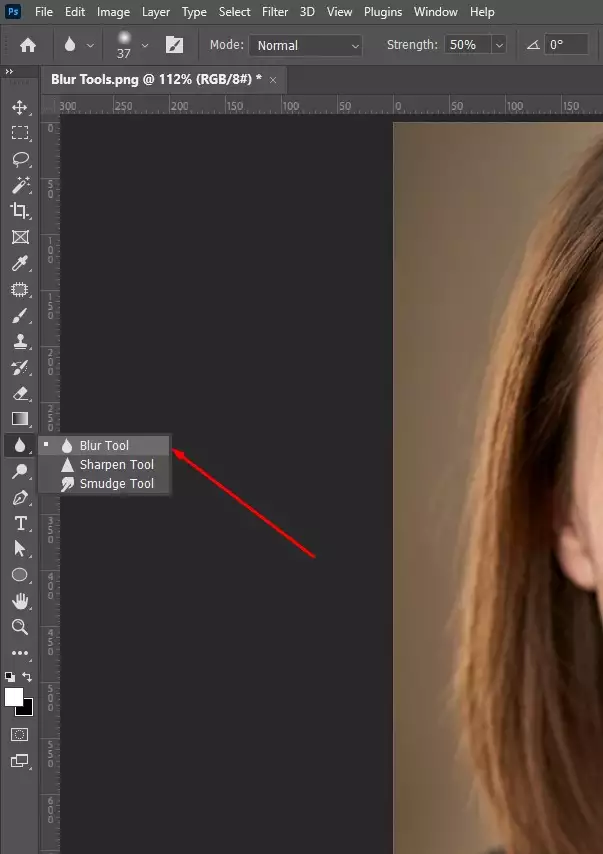
Task: Select the Path Selection tool
Action: click(20, 548)
